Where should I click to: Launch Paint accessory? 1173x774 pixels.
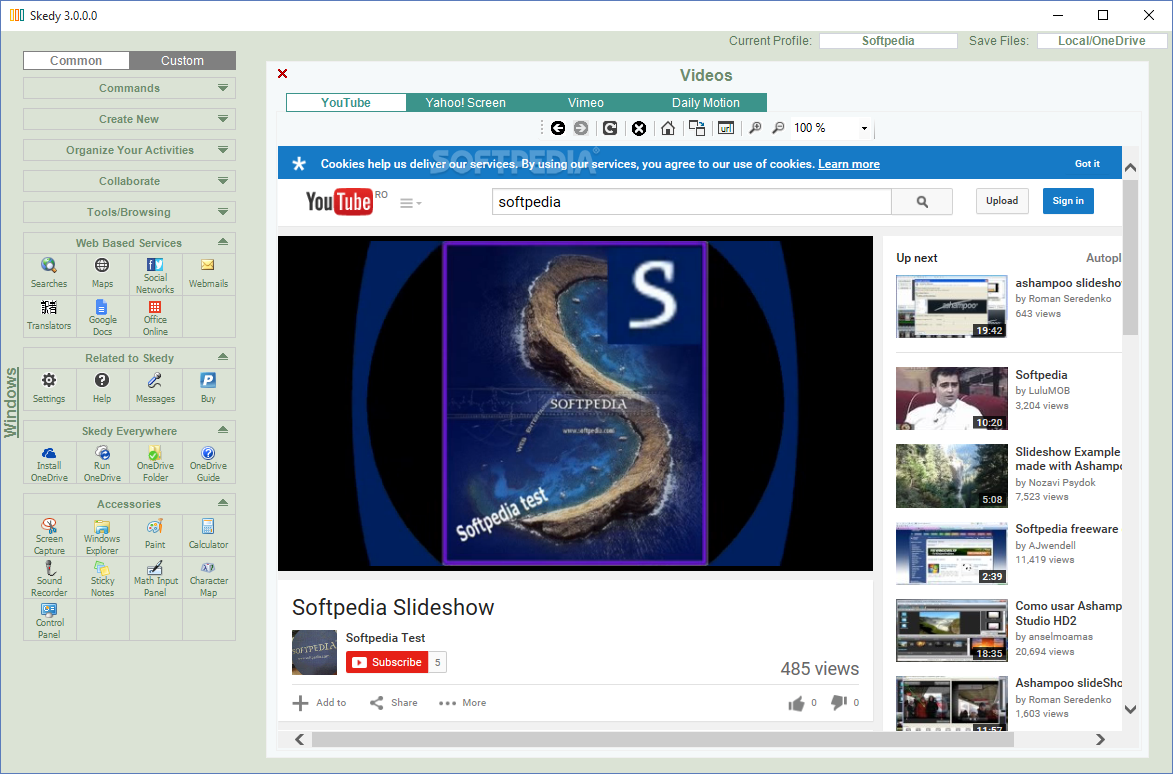(x=156, y=535)
